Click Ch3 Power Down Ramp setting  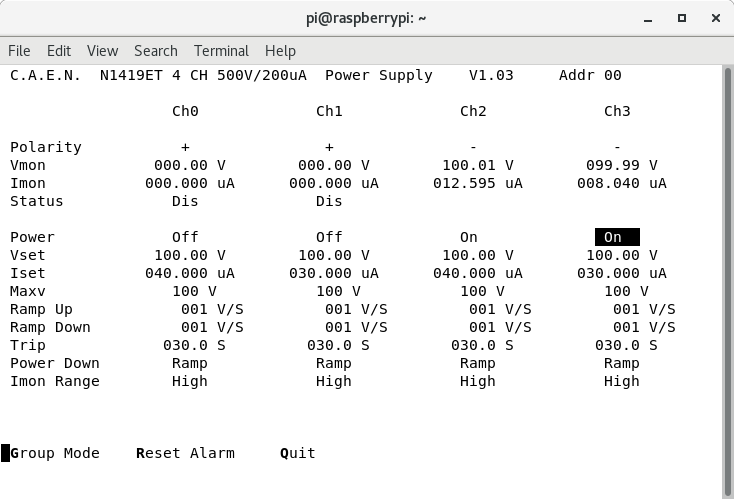(622, 363)
